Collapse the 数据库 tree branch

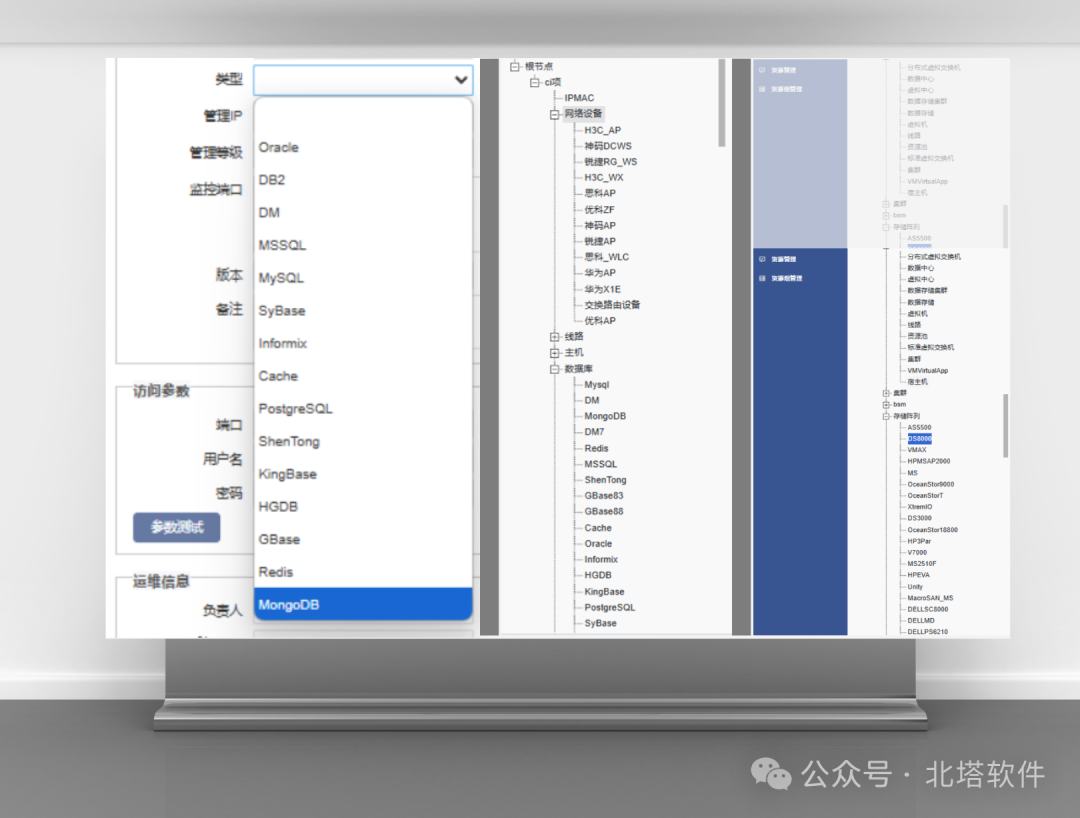pos(554,369)
